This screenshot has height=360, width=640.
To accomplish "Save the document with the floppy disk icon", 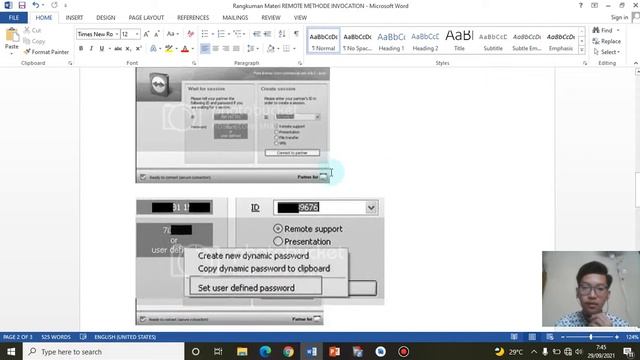I will pyautogui.click(x=22, y=5).
